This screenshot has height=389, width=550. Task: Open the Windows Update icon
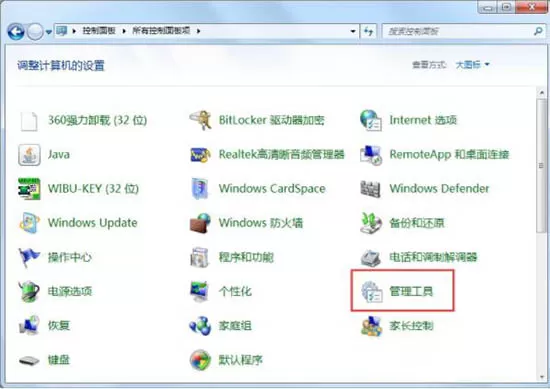point(29,223)
